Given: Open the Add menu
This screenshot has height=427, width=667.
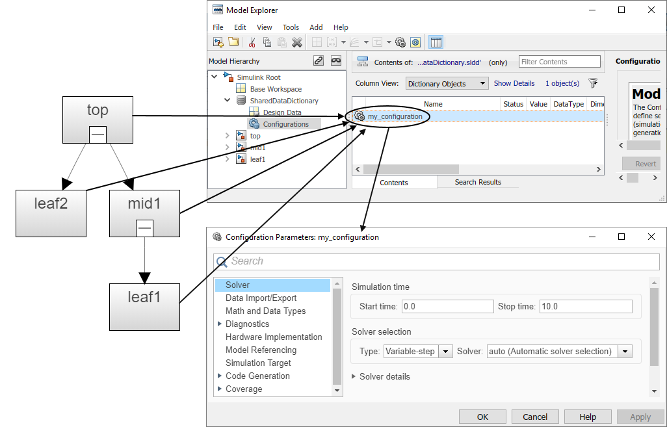Looking at the screenshot, I should coord(316,27).
